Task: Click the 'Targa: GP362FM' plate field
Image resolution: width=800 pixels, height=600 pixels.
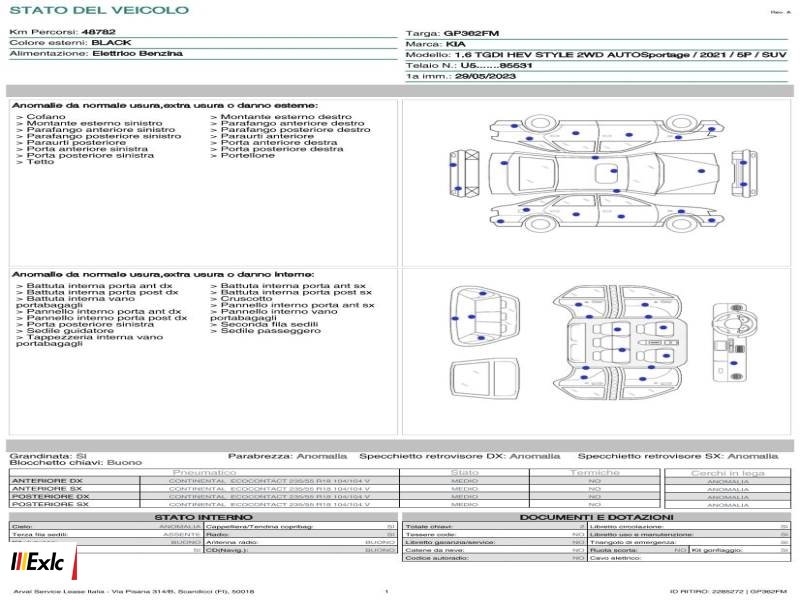Action: click(452, 33)
